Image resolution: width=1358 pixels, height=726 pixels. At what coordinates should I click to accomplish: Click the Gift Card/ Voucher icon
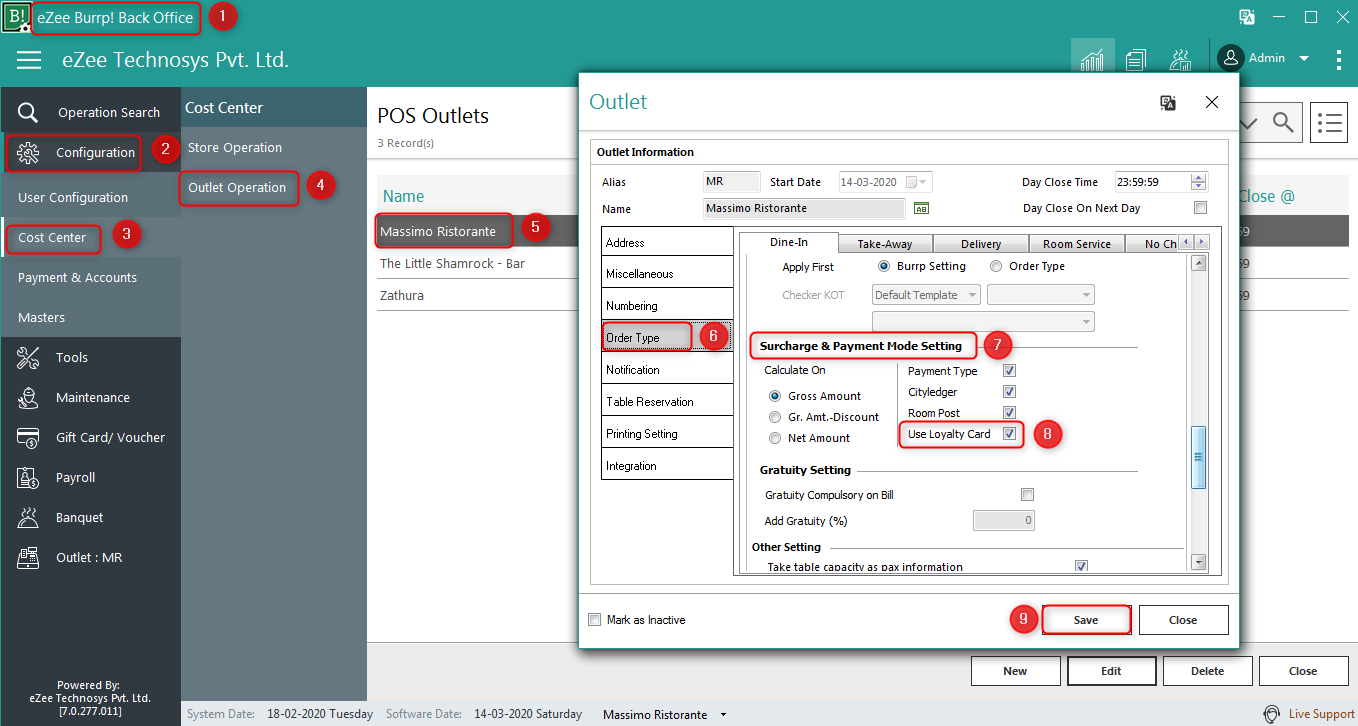28,437
